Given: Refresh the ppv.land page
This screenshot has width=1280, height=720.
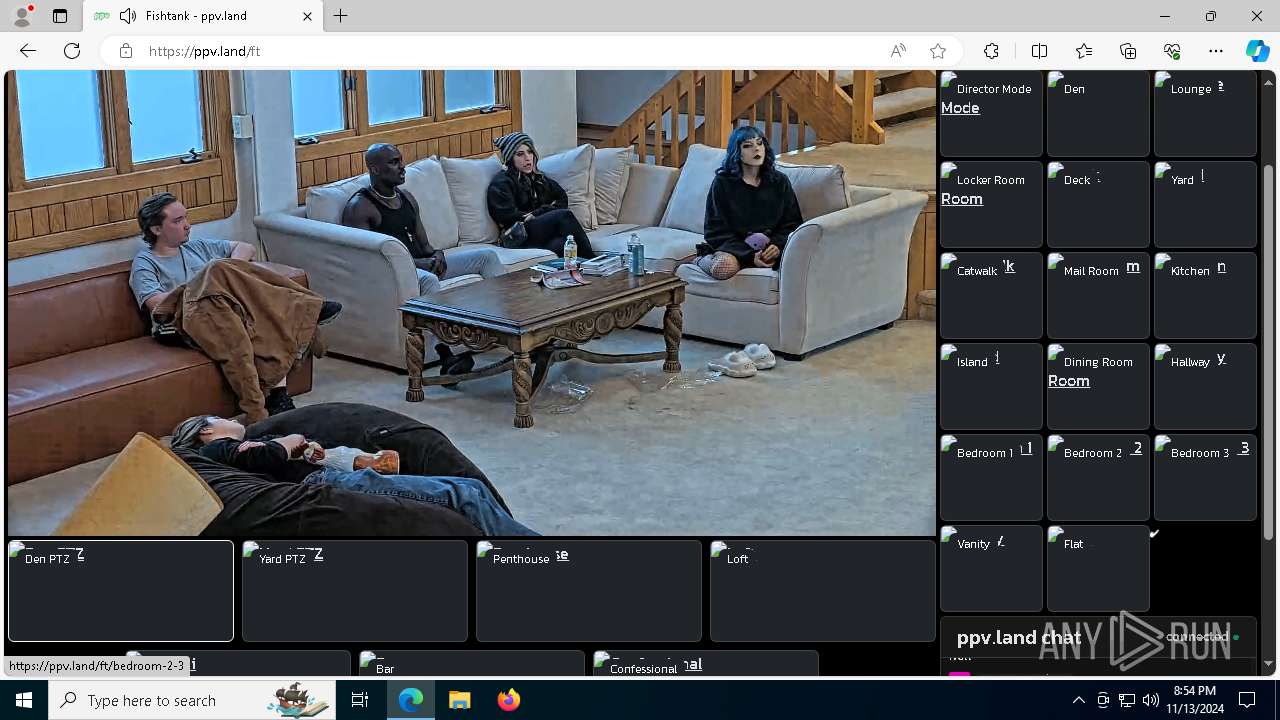Looking at the screenshot, I should point(72,51).
